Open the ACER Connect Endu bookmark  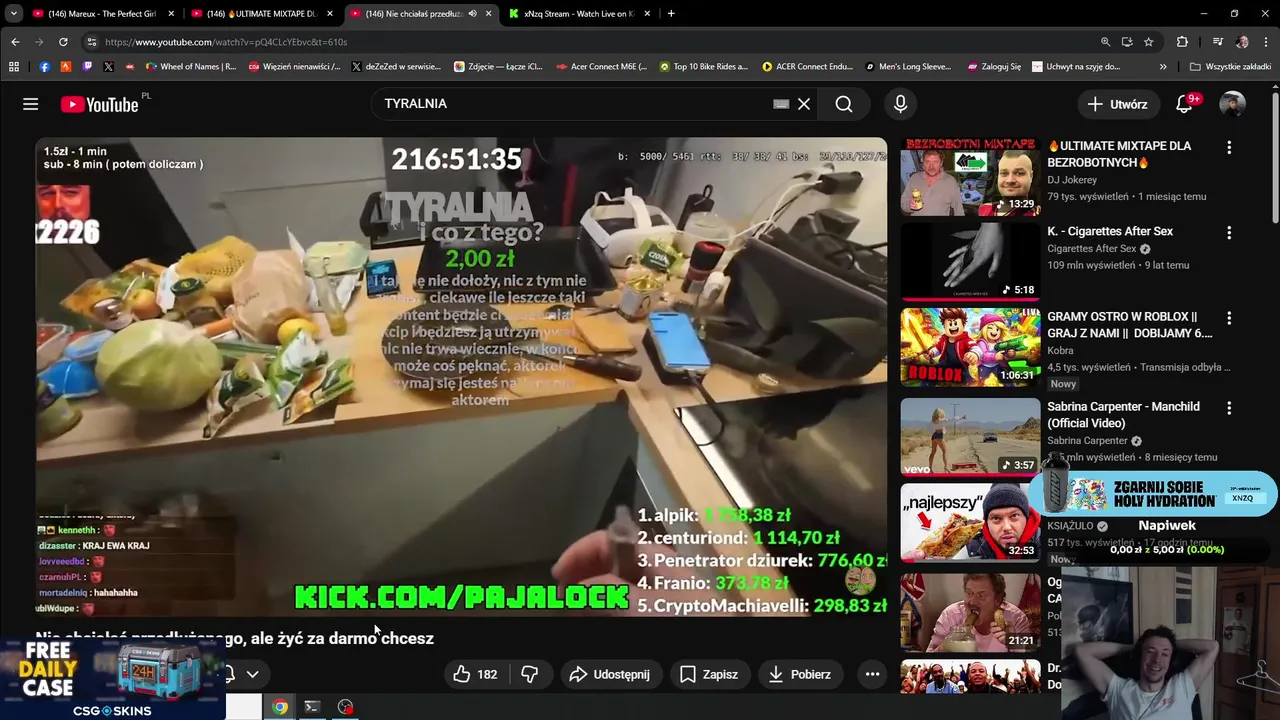(808, 67)
